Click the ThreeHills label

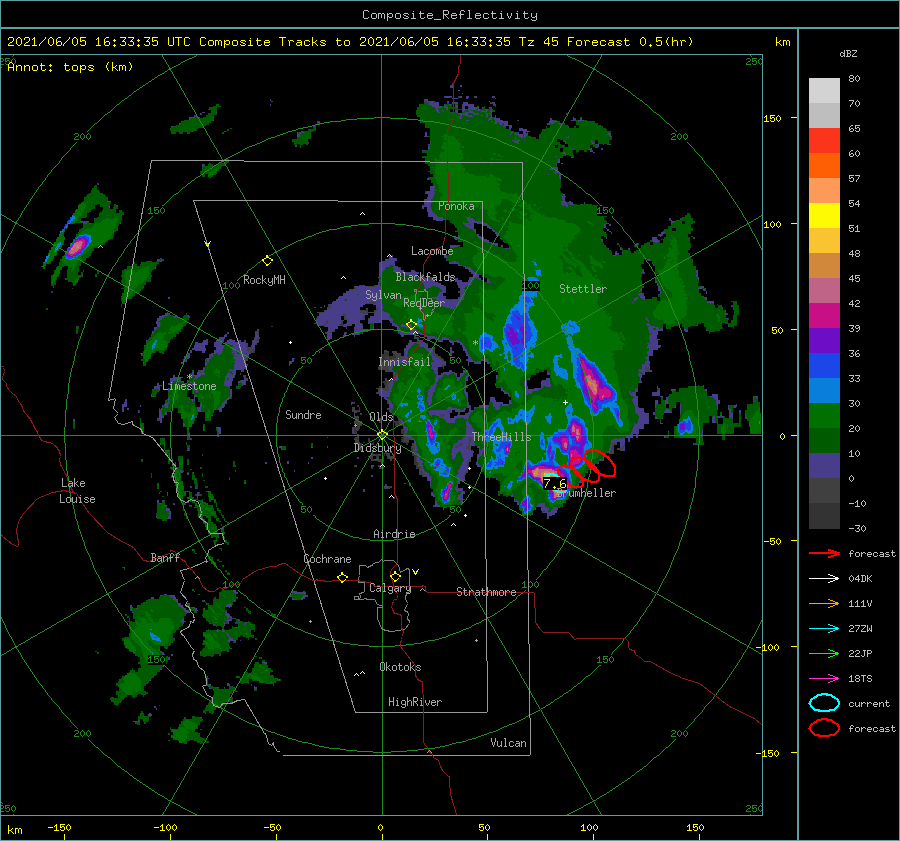click(502, 437)
